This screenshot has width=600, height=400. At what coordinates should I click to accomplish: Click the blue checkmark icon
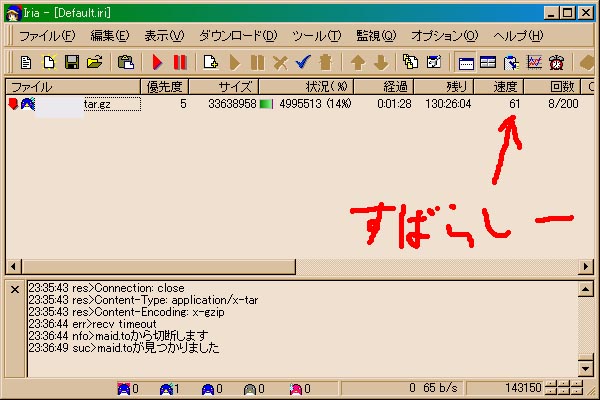click(x=303, y=62)
